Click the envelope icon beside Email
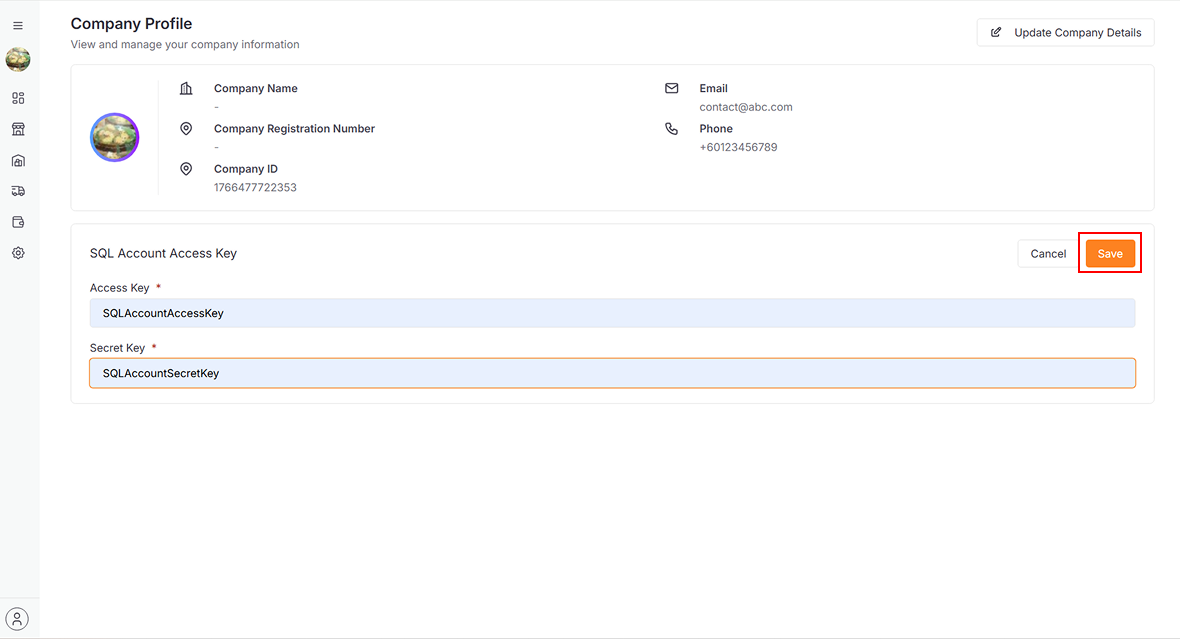This screenshot has height=639, width=1180. coord(671,89)
